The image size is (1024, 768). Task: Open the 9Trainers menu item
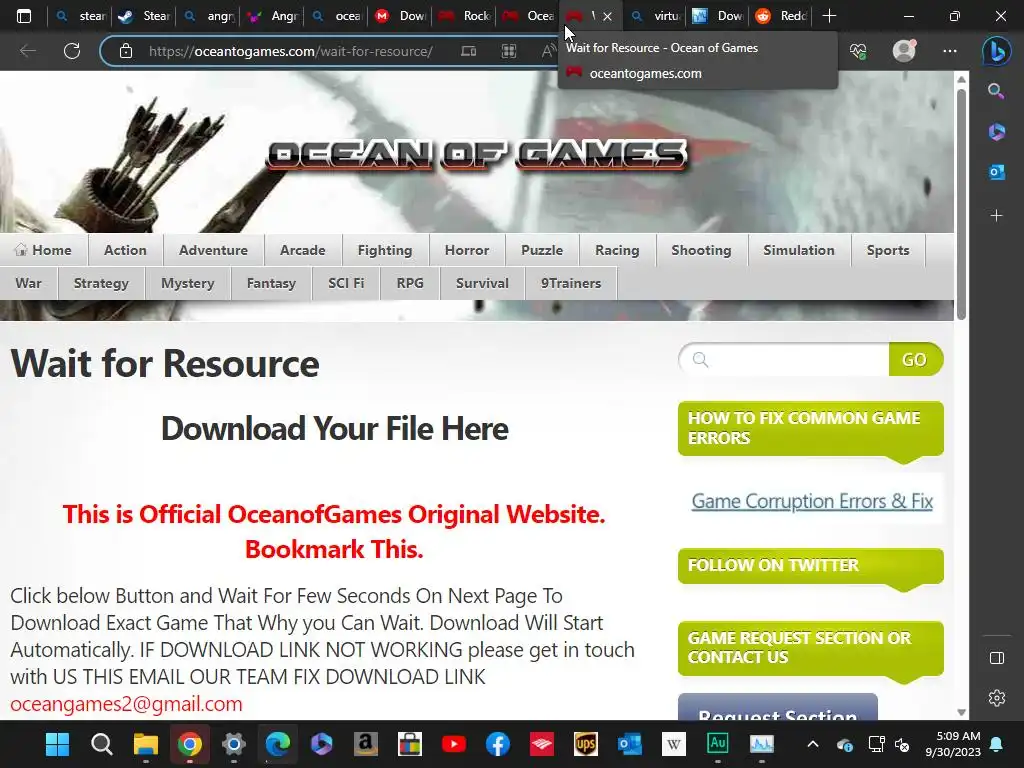(571, 283)
